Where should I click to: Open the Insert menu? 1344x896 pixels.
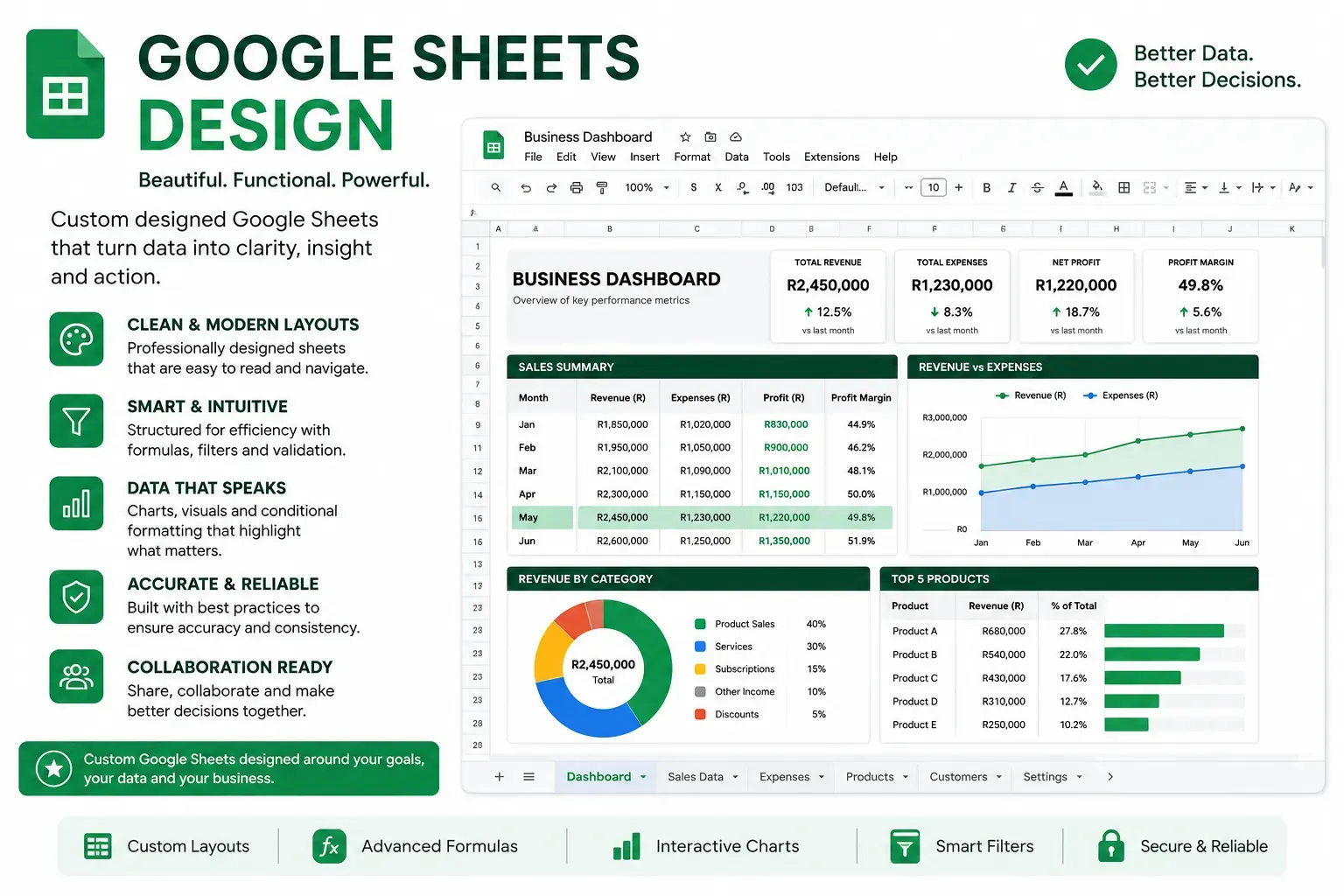[645, 157]
